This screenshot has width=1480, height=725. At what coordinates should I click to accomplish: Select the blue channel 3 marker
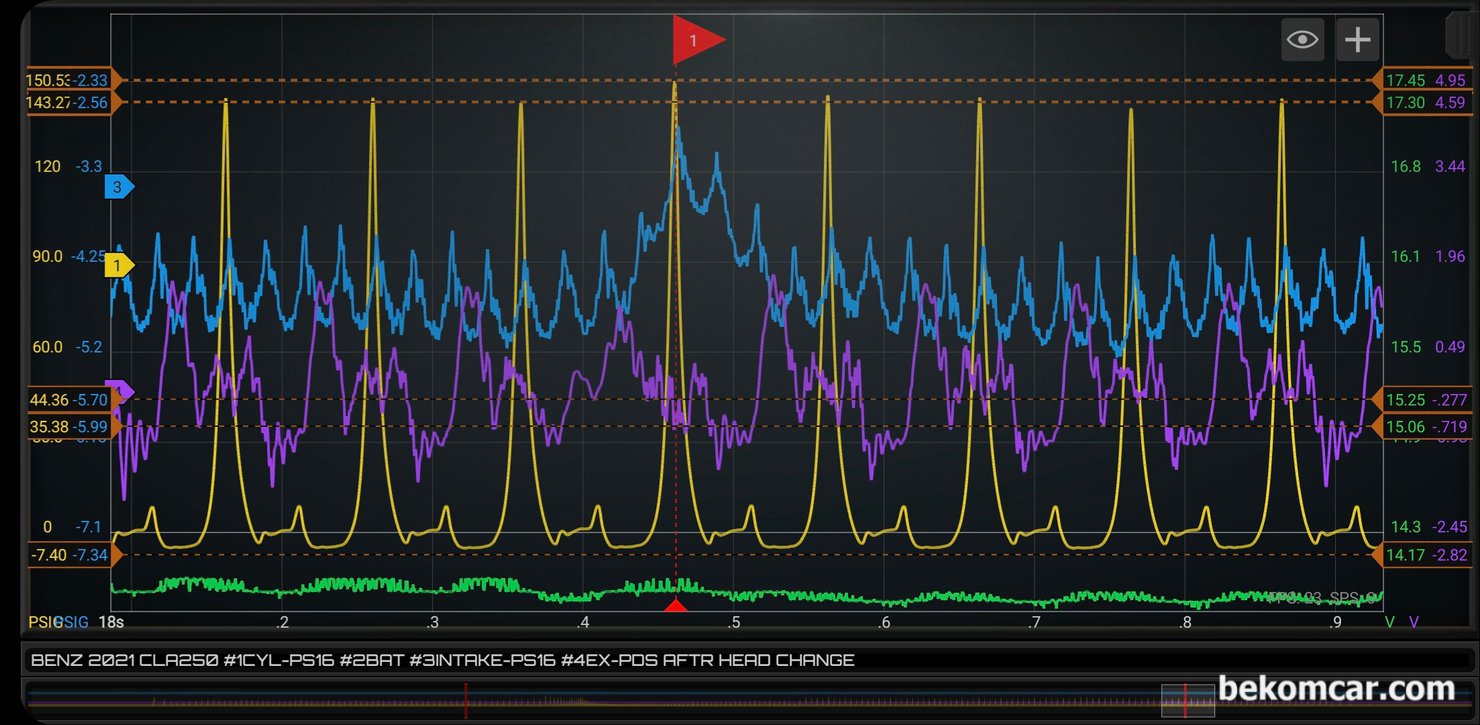pos(119,186)
